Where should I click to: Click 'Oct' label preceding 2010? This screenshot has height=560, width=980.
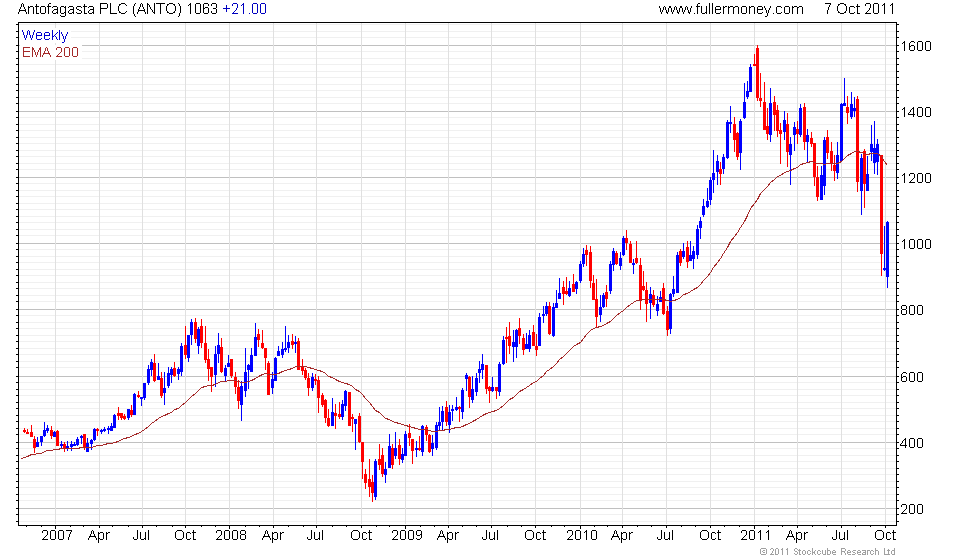tap(535, 536)
